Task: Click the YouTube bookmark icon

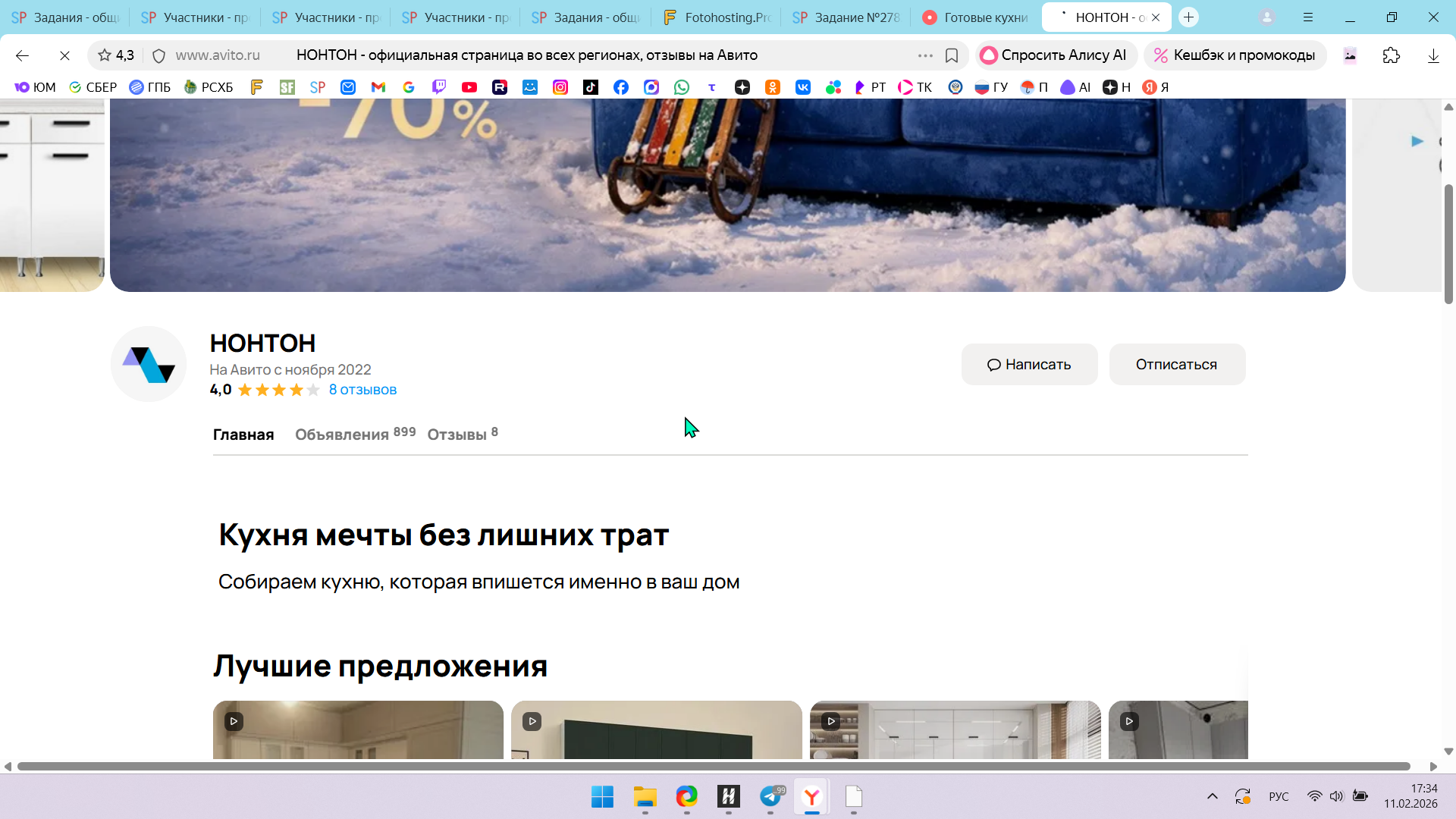Action: (469, 87)
